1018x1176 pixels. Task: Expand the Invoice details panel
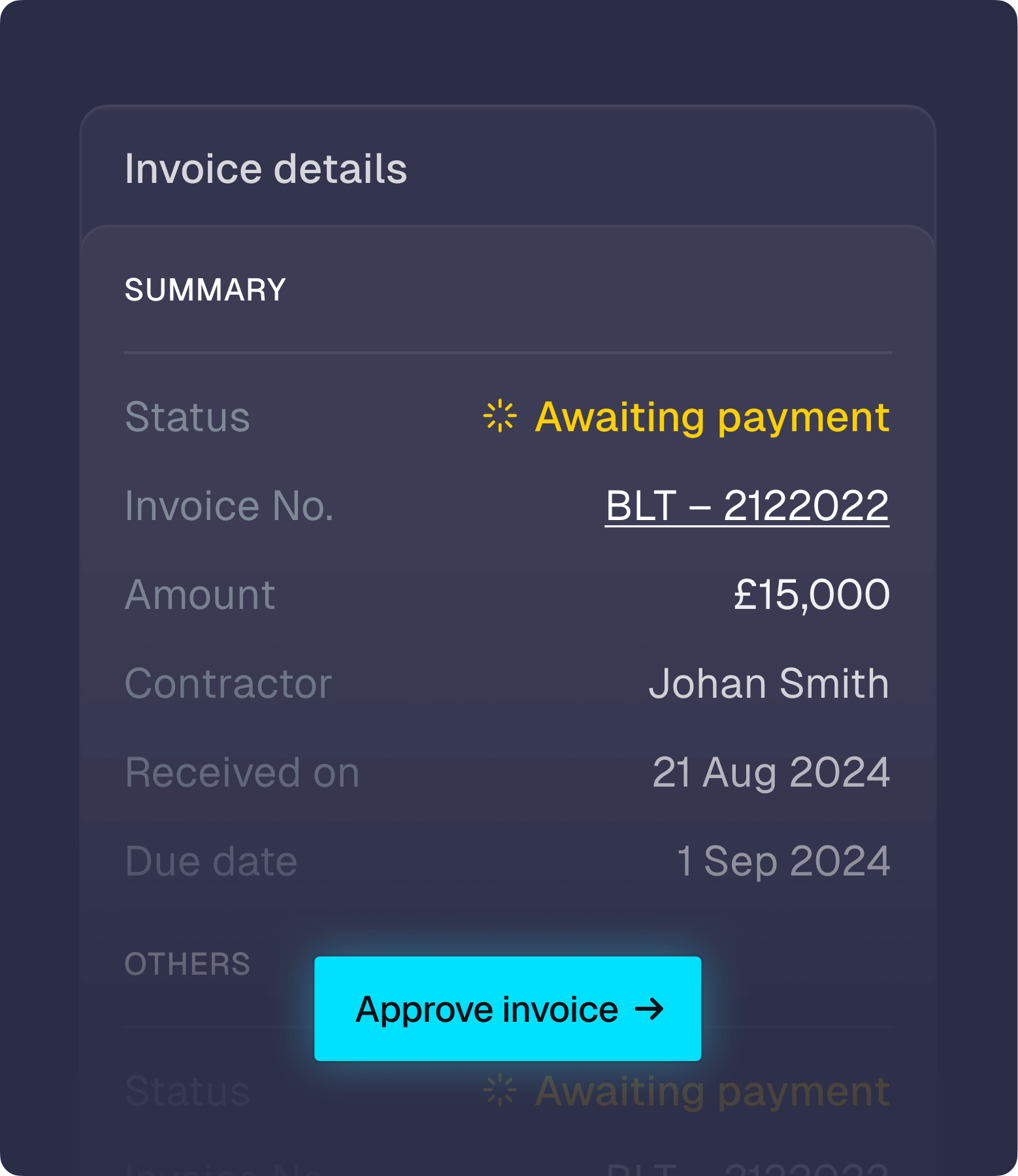pyautogui.click(x=267, y=169)
